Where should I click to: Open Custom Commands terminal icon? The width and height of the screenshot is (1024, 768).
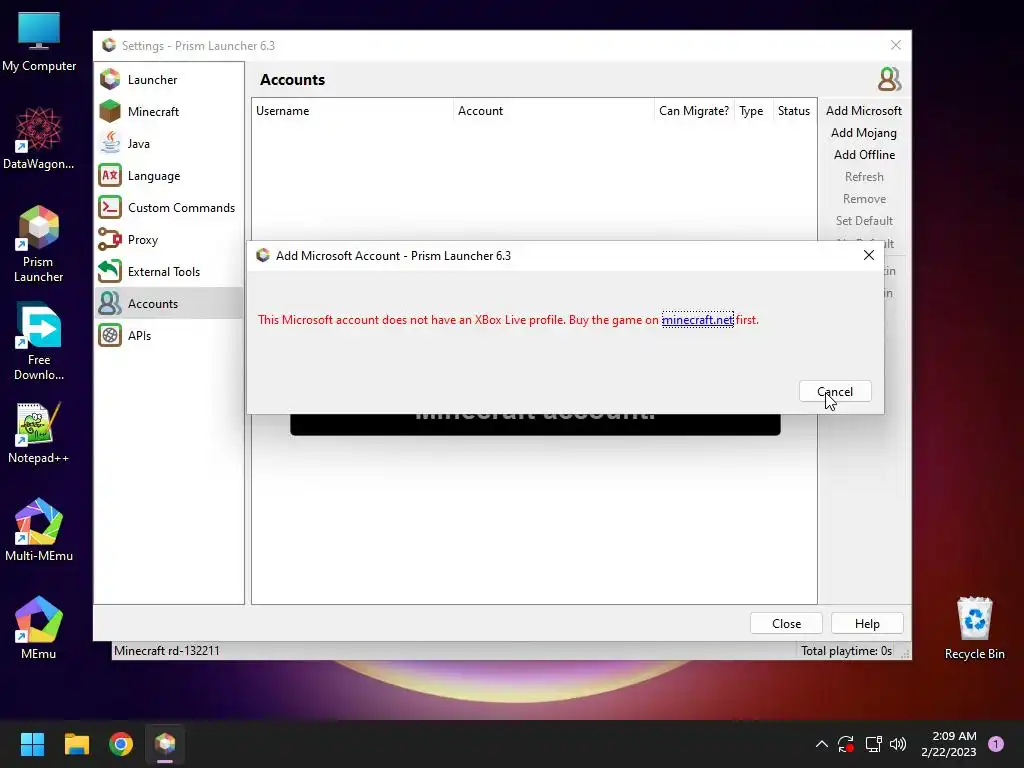point(110,208)
